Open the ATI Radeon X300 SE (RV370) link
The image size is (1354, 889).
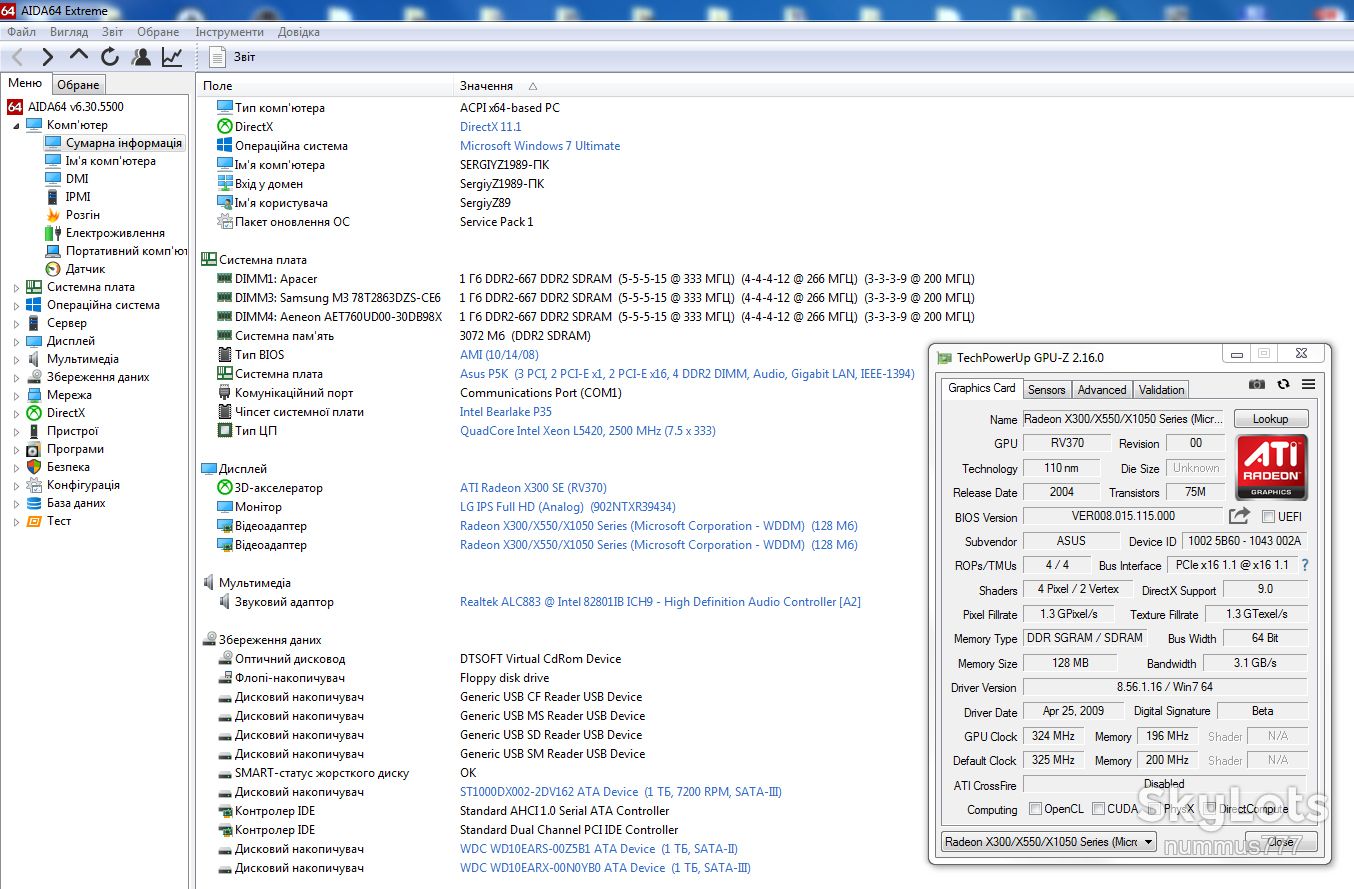click(533, 488)
